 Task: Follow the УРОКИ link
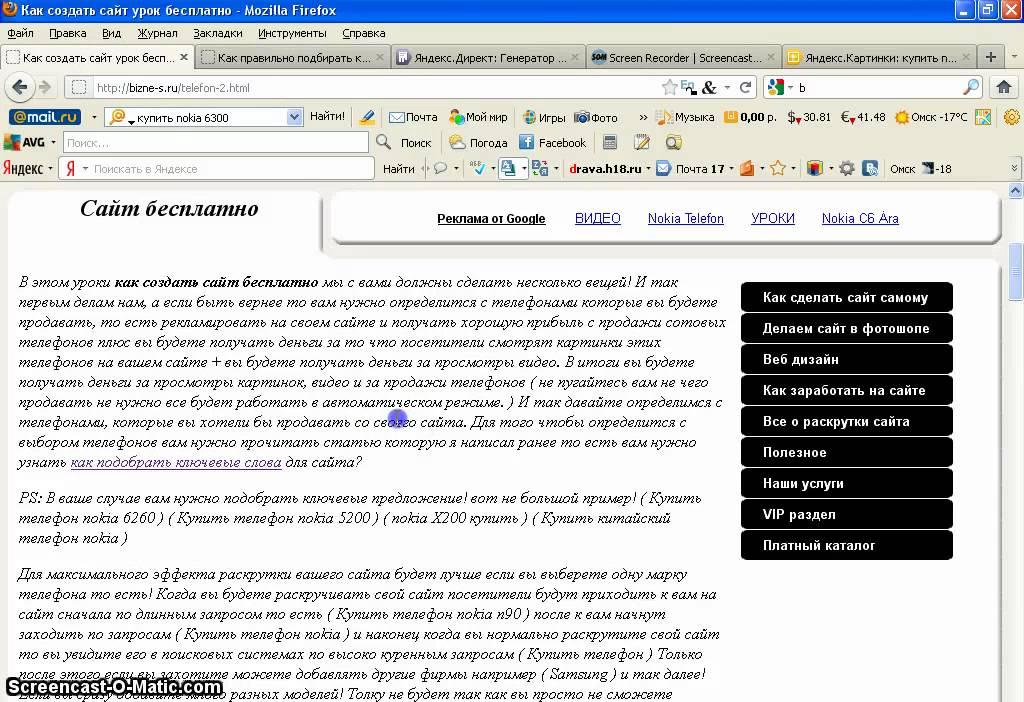773,218
